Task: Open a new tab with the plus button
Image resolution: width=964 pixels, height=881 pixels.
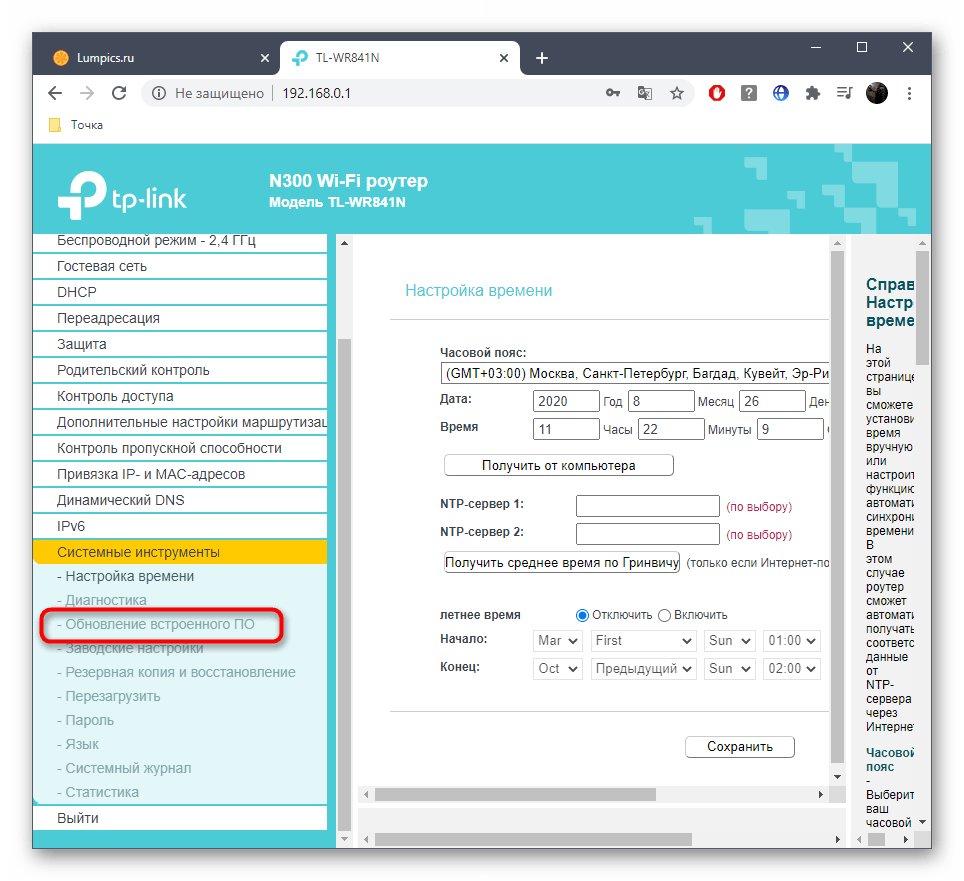Action: 542,58
